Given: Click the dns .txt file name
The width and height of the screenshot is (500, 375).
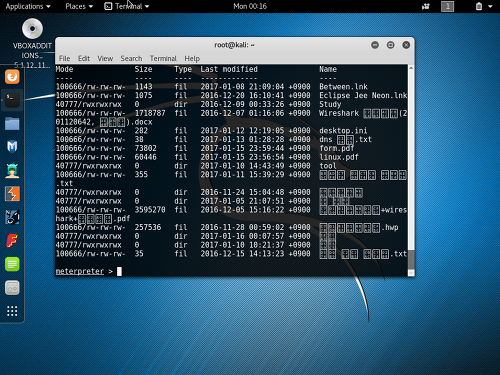Looking at the screenshot, I should click(345, 139).
